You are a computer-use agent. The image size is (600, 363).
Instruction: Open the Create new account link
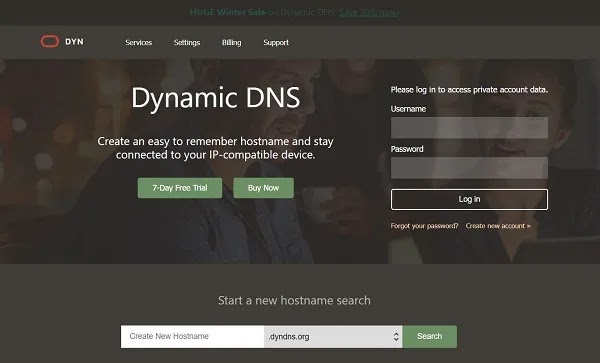tap(498, 226)
